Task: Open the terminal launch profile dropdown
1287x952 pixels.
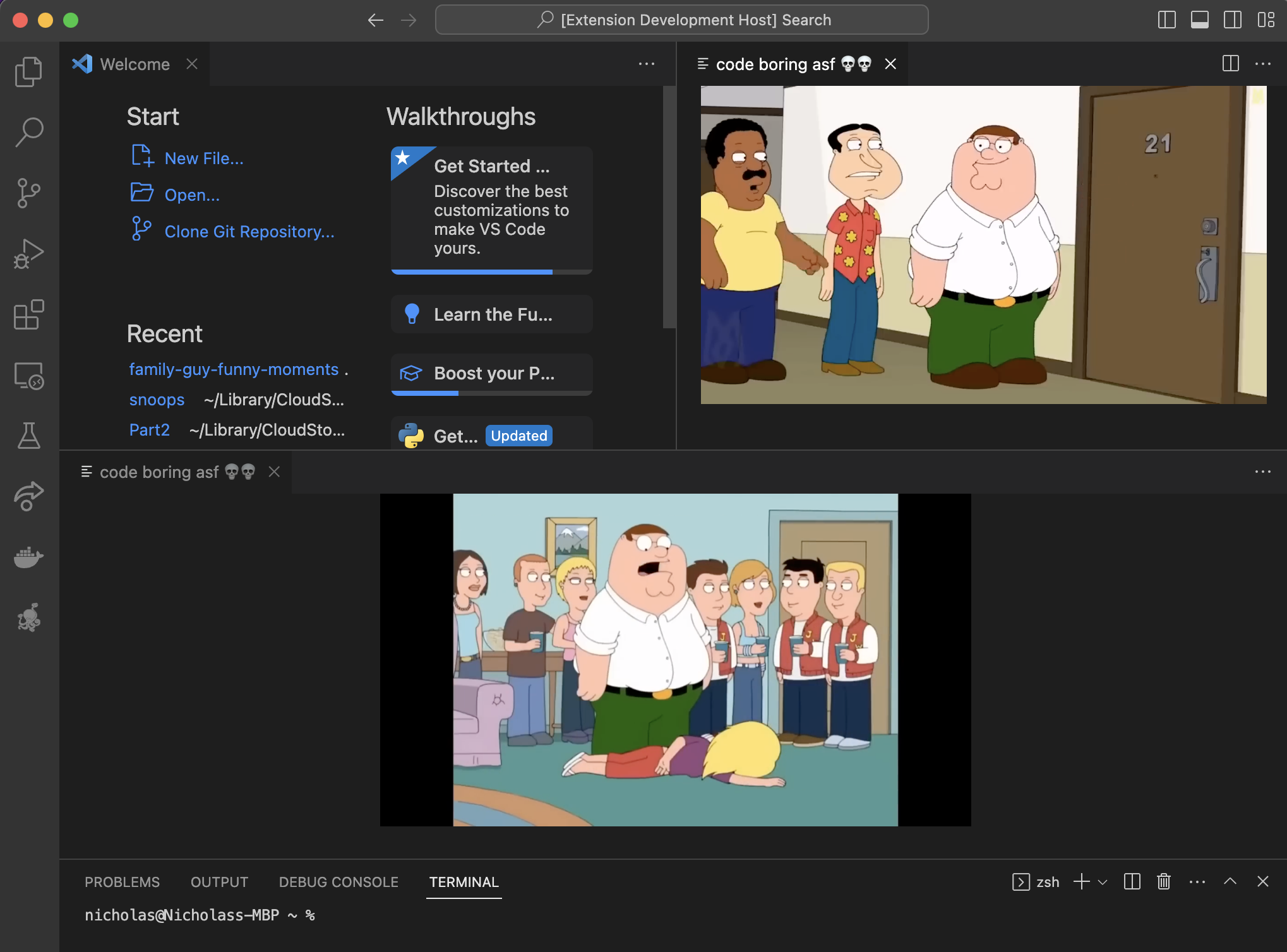Action: coord(1103,882)
